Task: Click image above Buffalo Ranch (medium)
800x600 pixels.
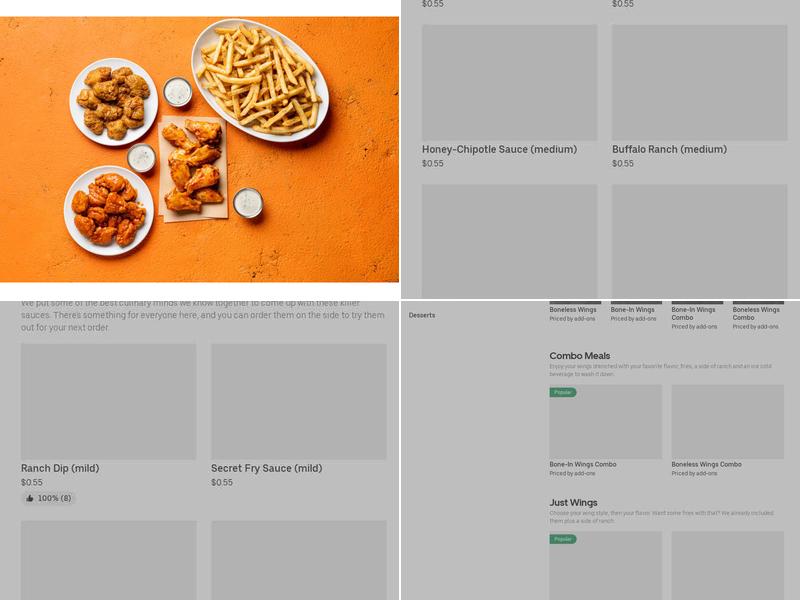Action: [x=699, y=83]
